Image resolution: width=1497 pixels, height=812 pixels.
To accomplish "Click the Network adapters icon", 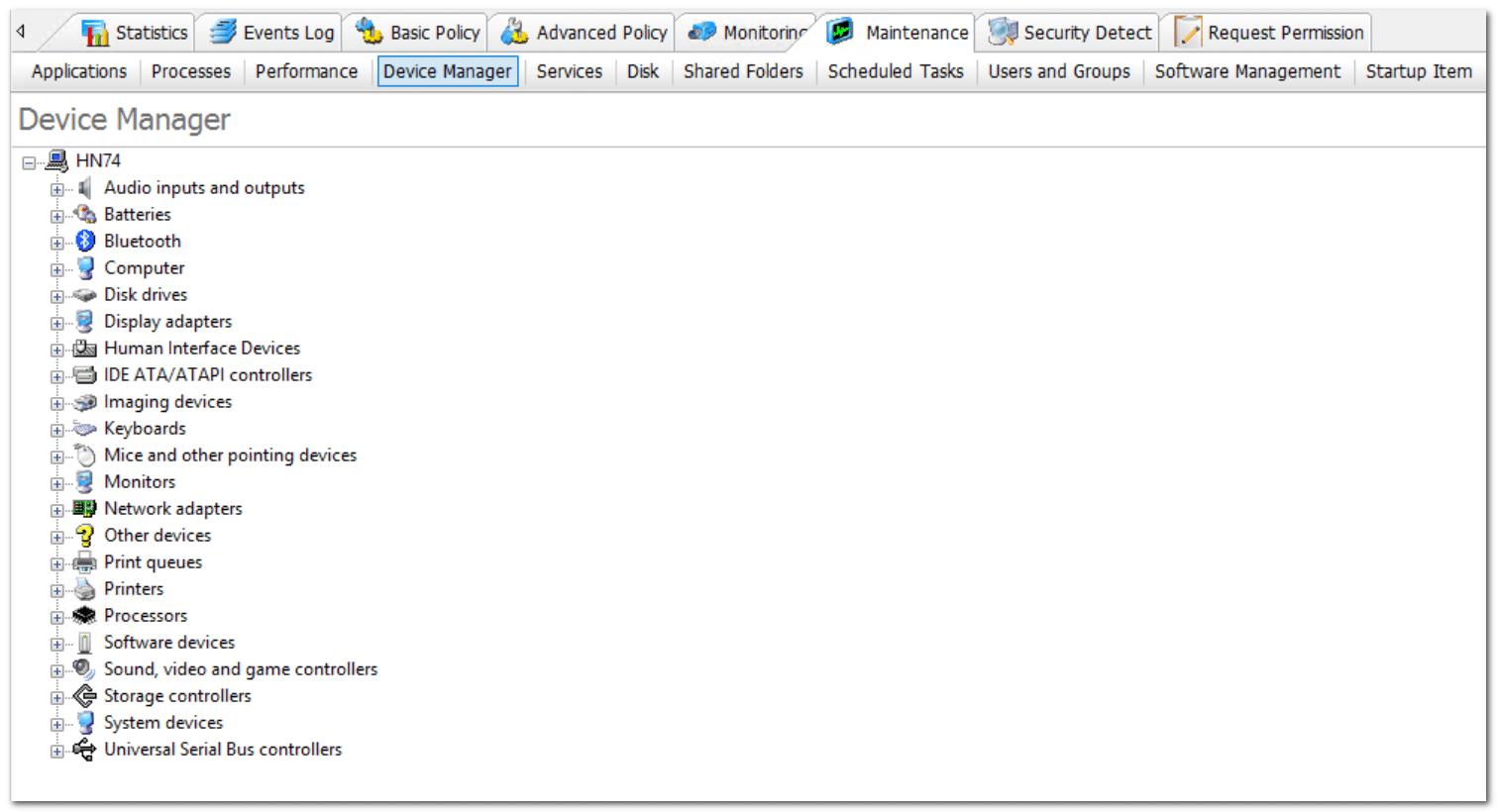I will (85, 508).
